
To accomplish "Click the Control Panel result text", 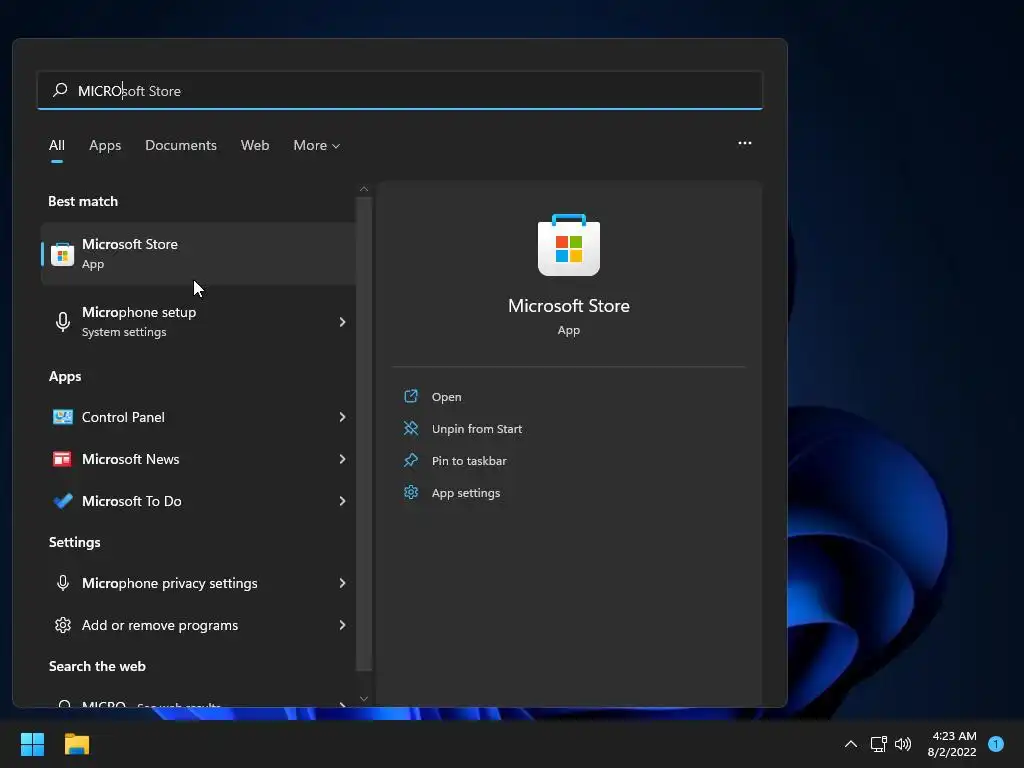I will [x=123, y=417].
